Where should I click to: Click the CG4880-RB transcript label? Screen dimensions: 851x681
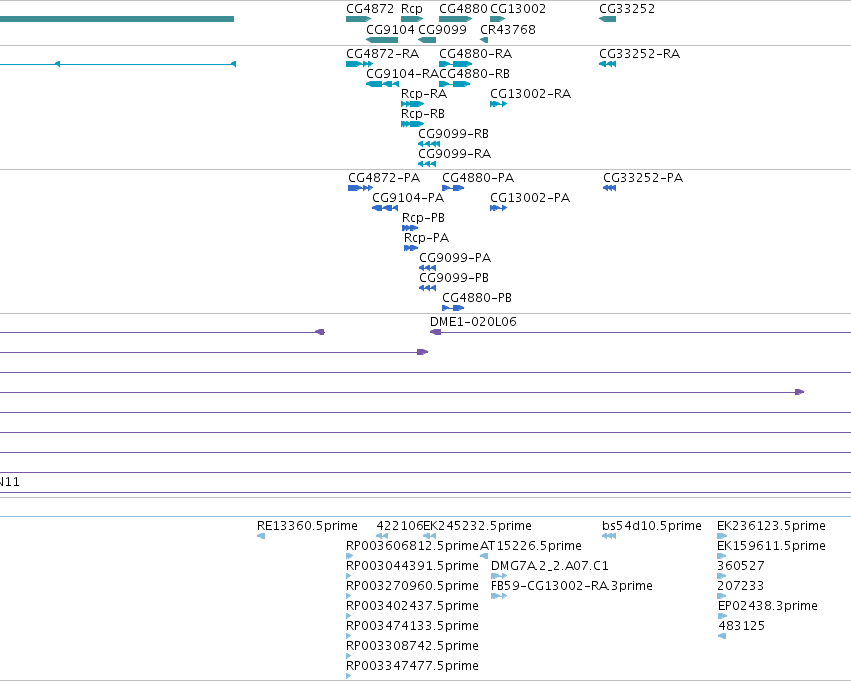[x=474, y=74]
